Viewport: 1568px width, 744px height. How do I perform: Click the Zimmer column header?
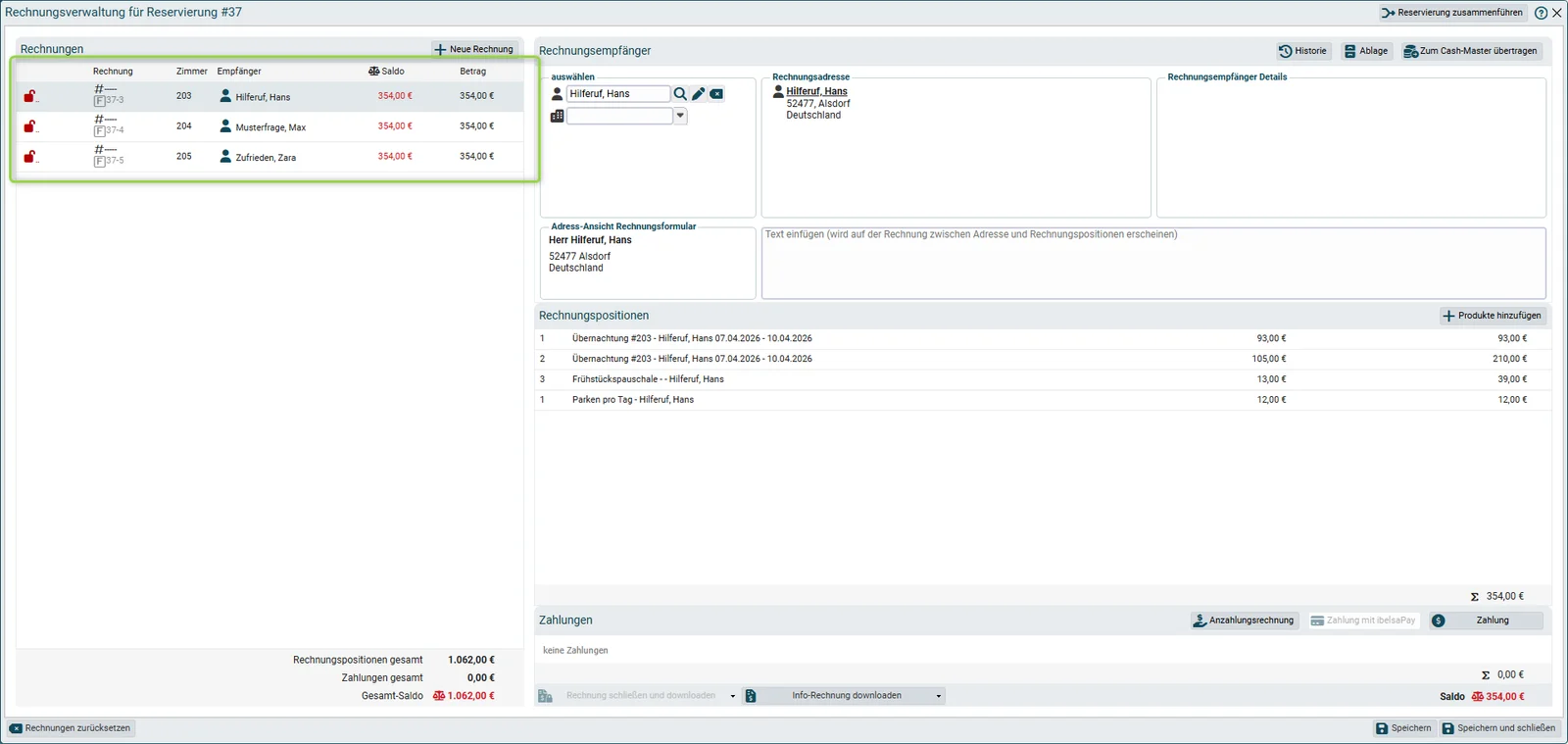[192, 72]
